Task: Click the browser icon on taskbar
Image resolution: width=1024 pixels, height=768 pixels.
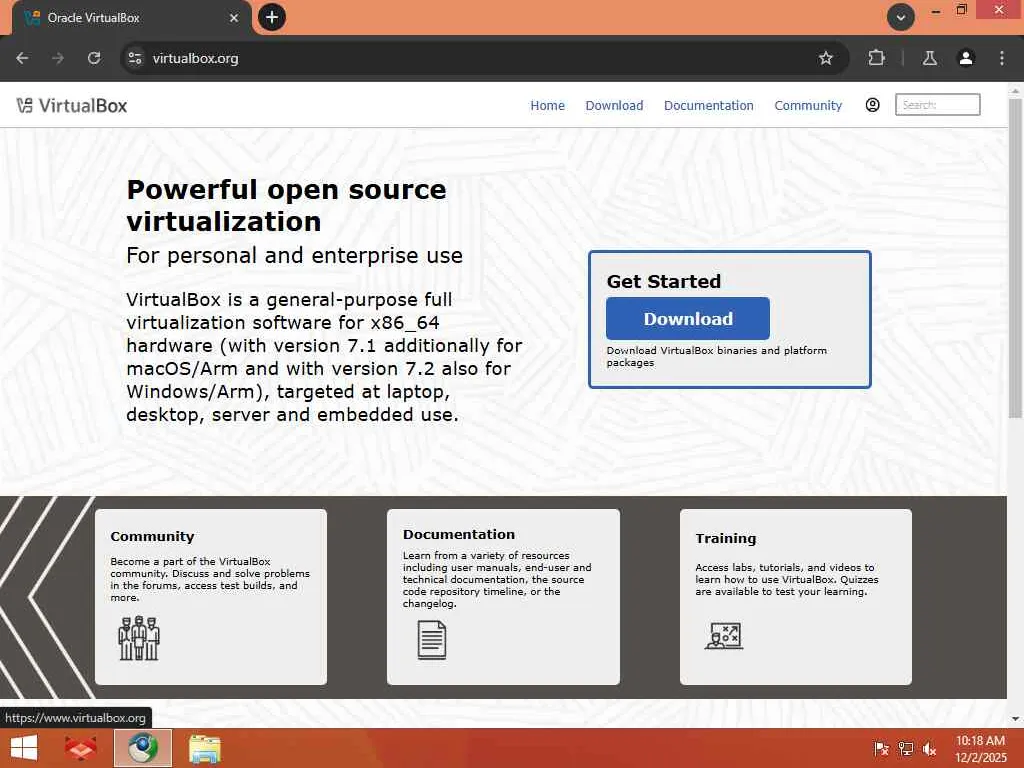Action: [143, 748]
